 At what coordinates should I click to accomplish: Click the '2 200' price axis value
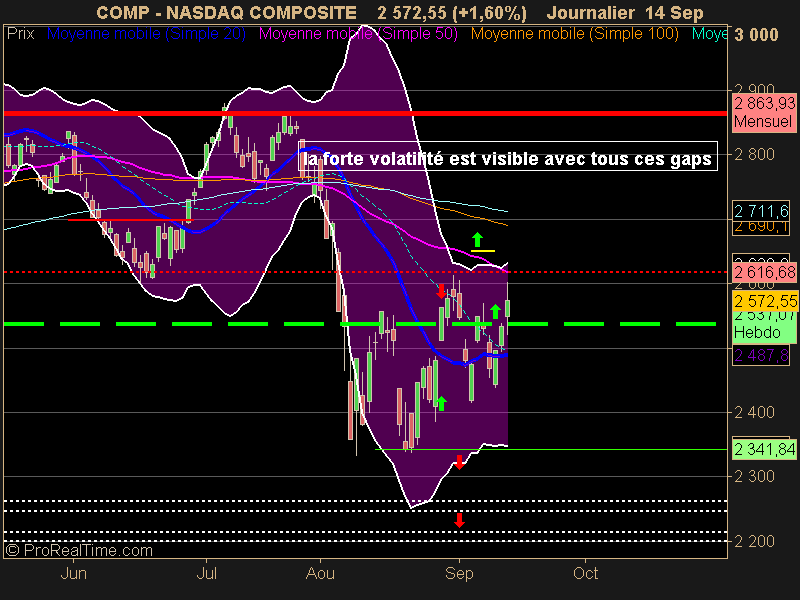pos(755,541)
